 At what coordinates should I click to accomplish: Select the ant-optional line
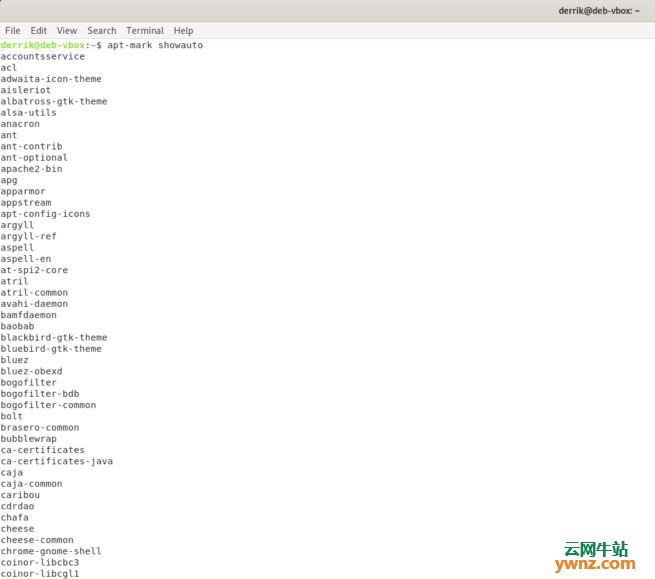point(34,158)
